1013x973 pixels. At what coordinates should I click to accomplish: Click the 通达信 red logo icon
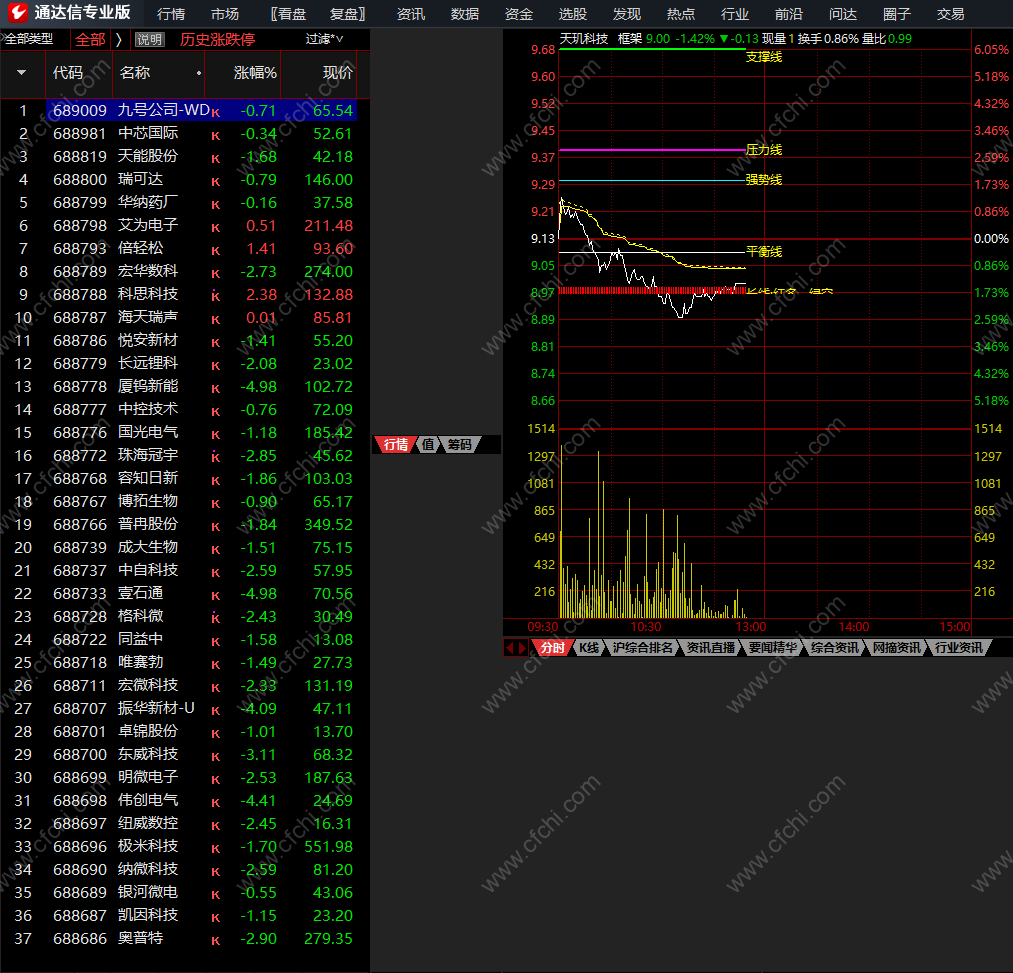(17, 12)
